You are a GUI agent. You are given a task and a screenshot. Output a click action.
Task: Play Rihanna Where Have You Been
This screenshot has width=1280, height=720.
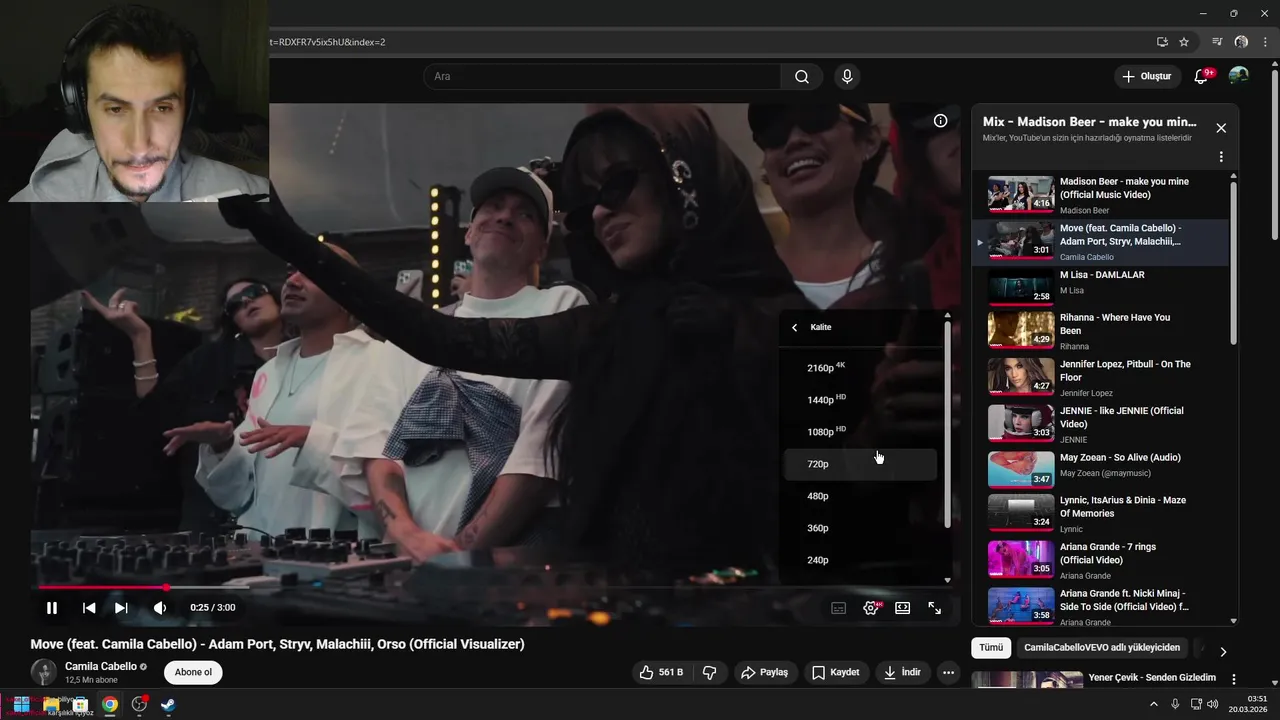[x=1100, y=330]
